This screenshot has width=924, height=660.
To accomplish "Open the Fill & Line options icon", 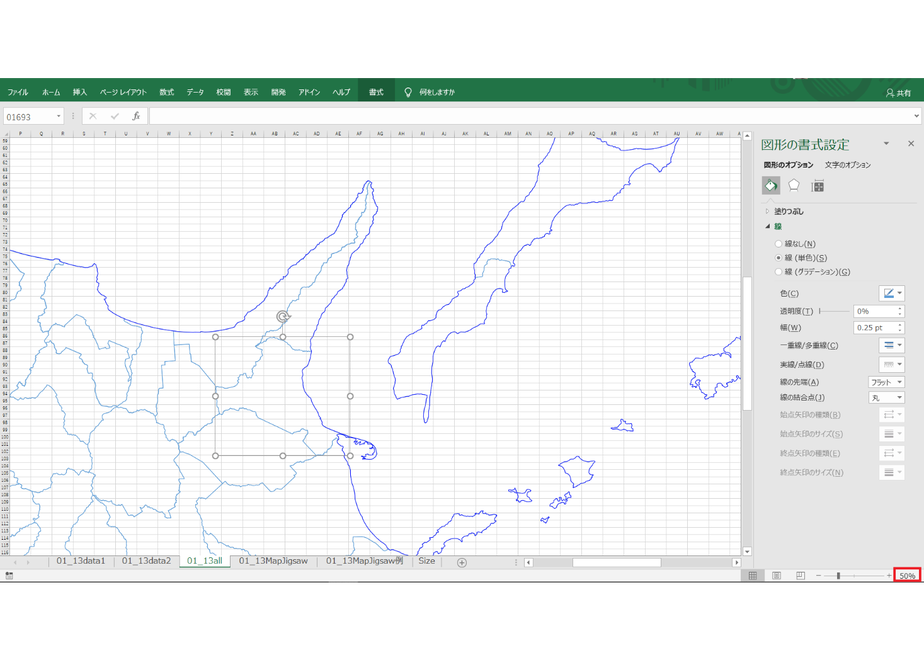I will pos(771,186).
